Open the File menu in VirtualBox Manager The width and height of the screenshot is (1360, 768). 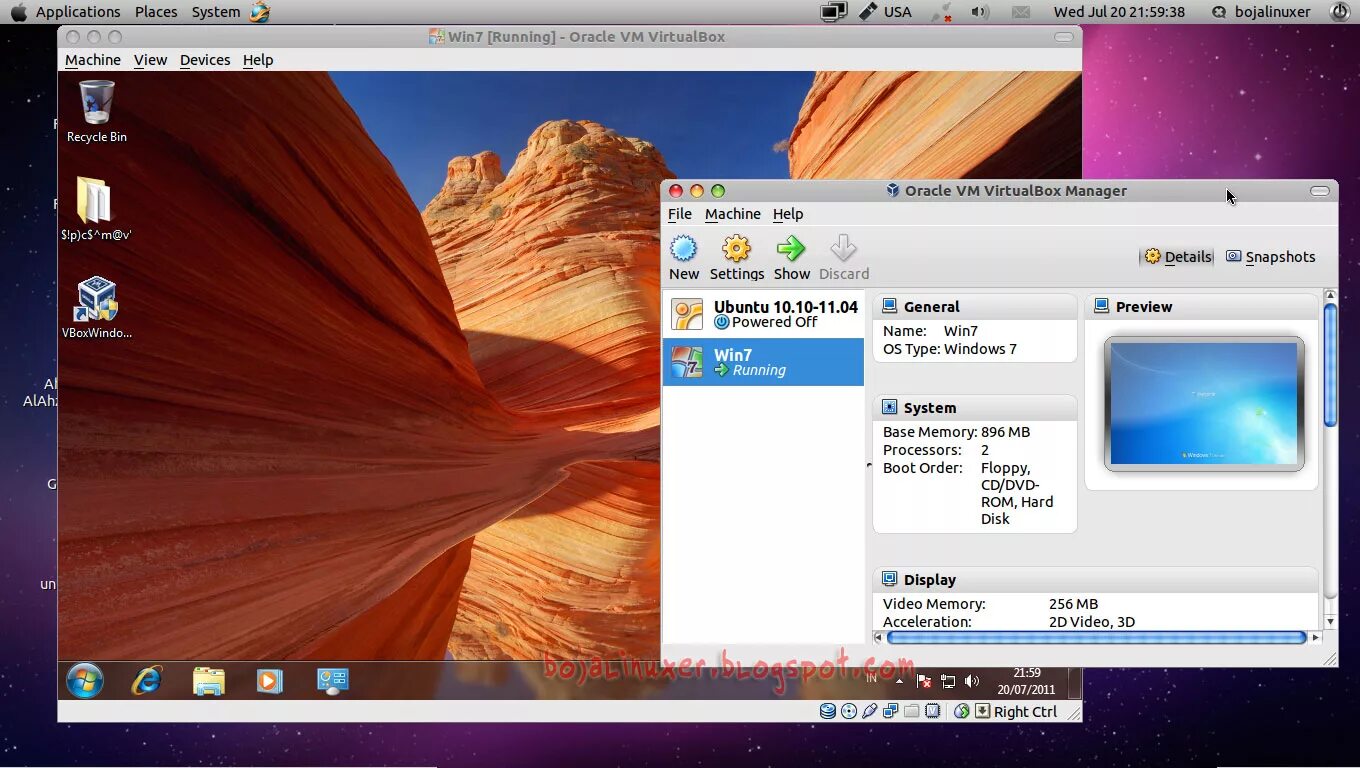(680, 214)
